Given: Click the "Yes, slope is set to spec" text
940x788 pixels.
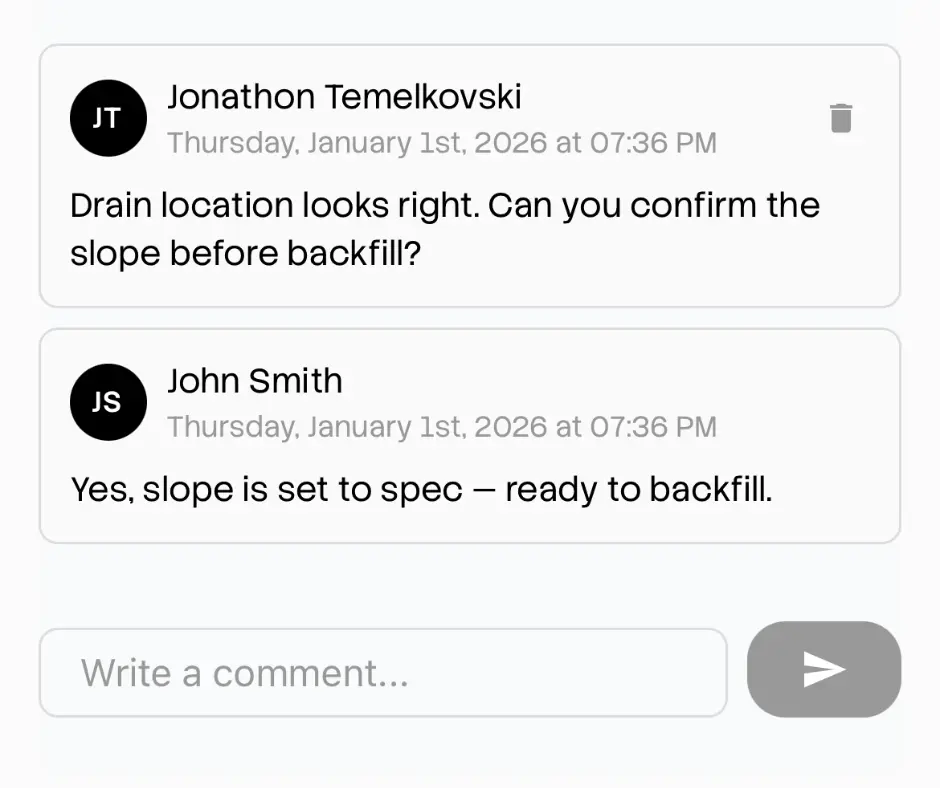Looking at the screenshot, I should pos(267,490).
